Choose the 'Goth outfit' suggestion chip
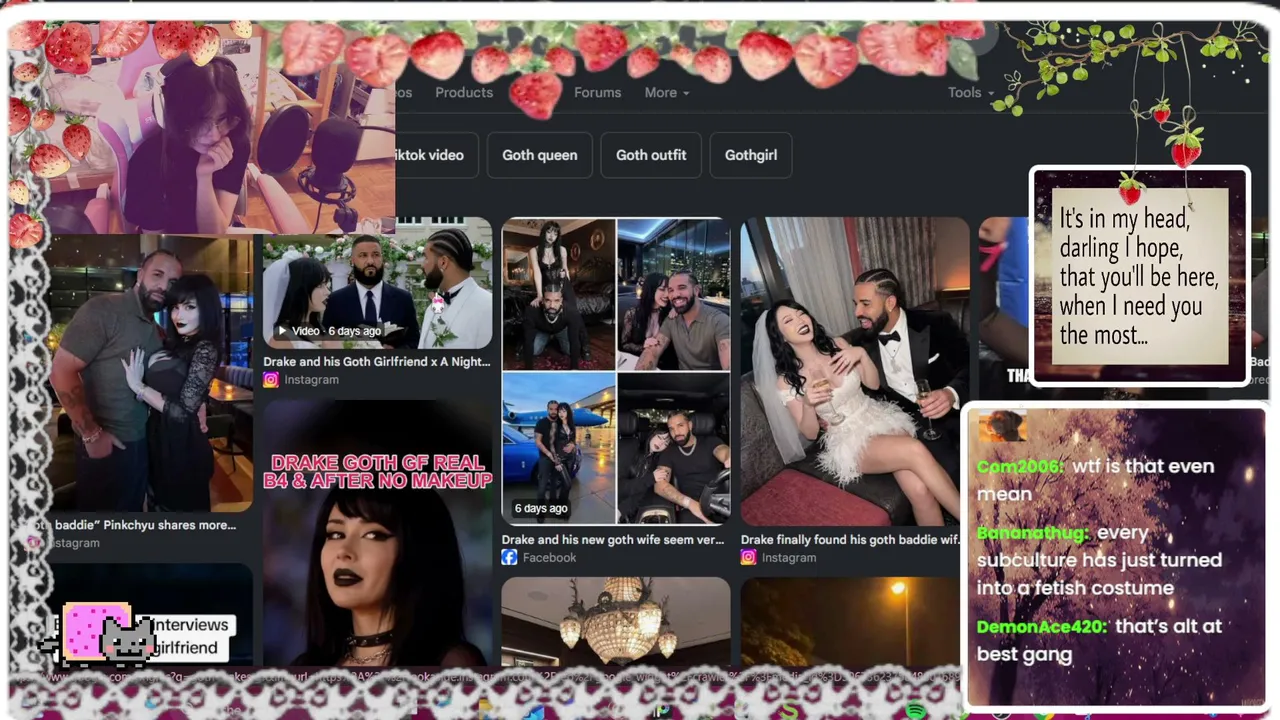 point(651,155)
